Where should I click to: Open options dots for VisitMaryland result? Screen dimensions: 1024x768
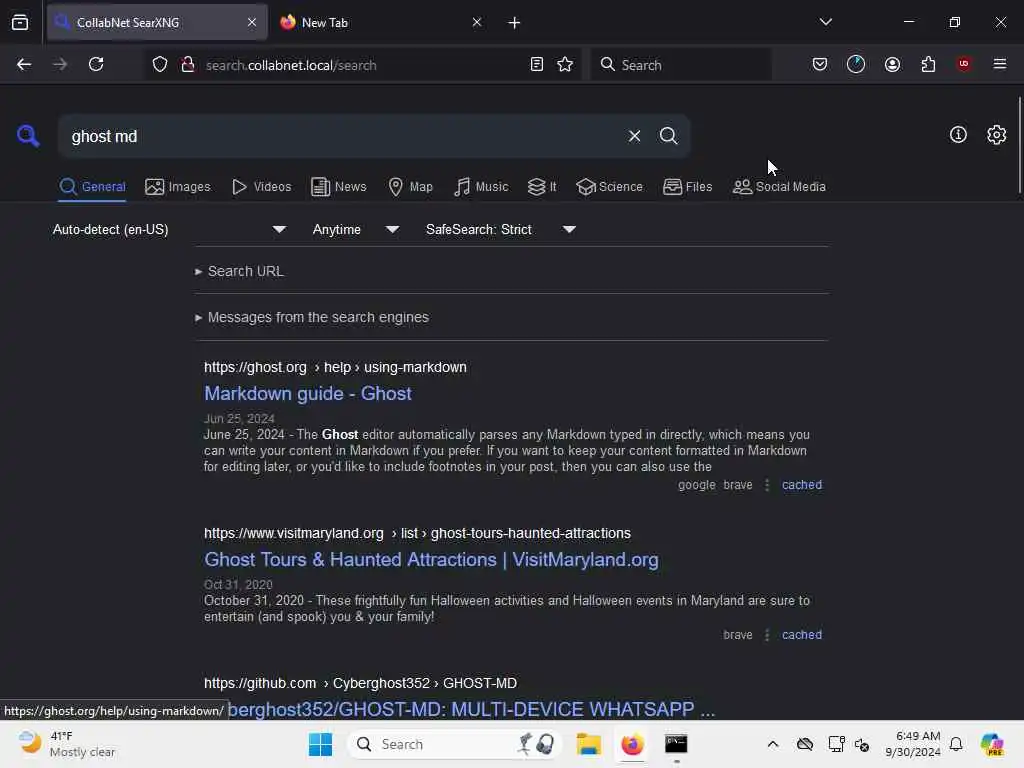(767, 635)
